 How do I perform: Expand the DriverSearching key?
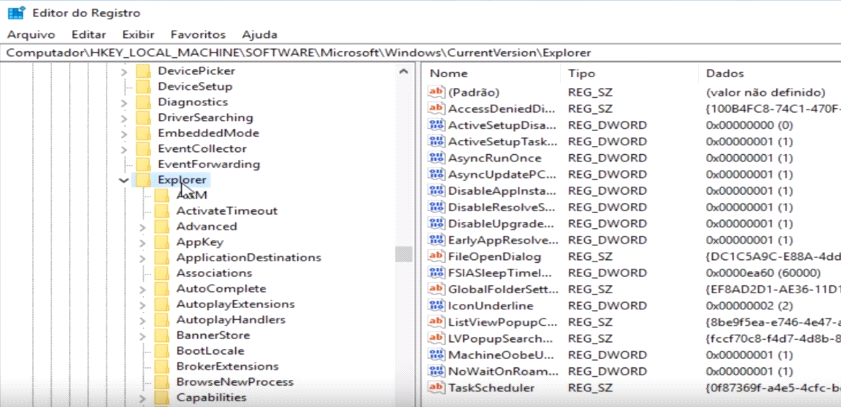[x=124, y=118]
